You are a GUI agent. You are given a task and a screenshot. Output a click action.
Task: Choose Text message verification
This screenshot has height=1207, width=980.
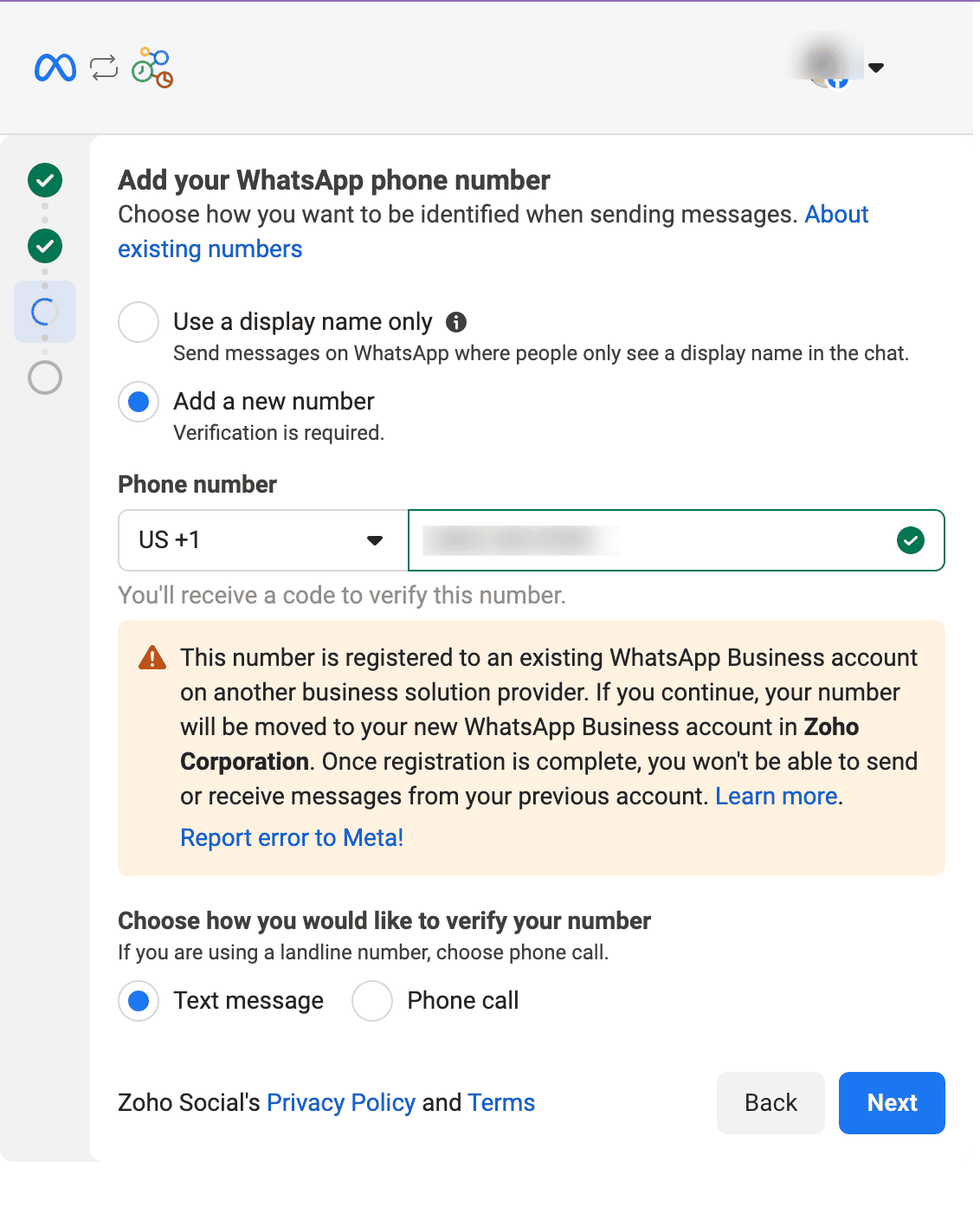139,1001
